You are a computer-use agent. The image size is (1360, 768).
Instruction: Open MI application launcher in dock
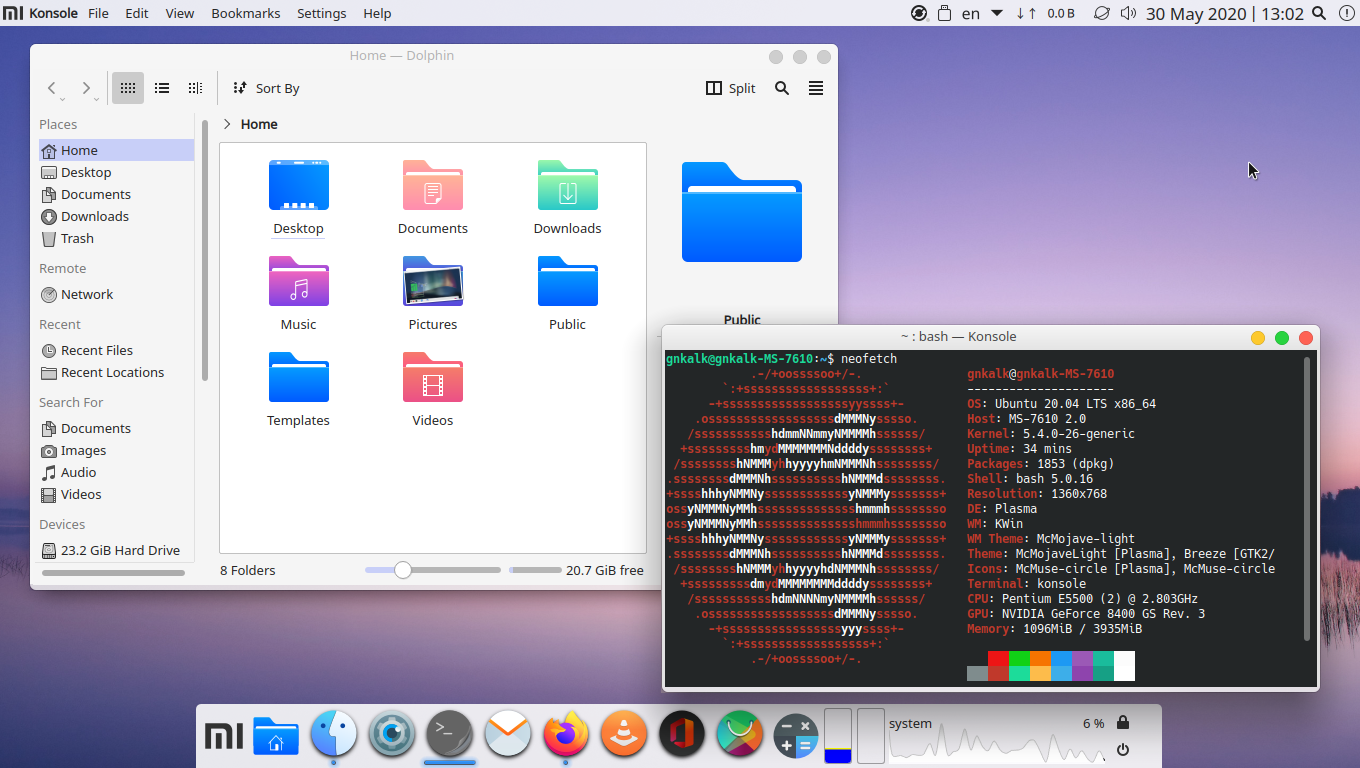click(224, 737)
